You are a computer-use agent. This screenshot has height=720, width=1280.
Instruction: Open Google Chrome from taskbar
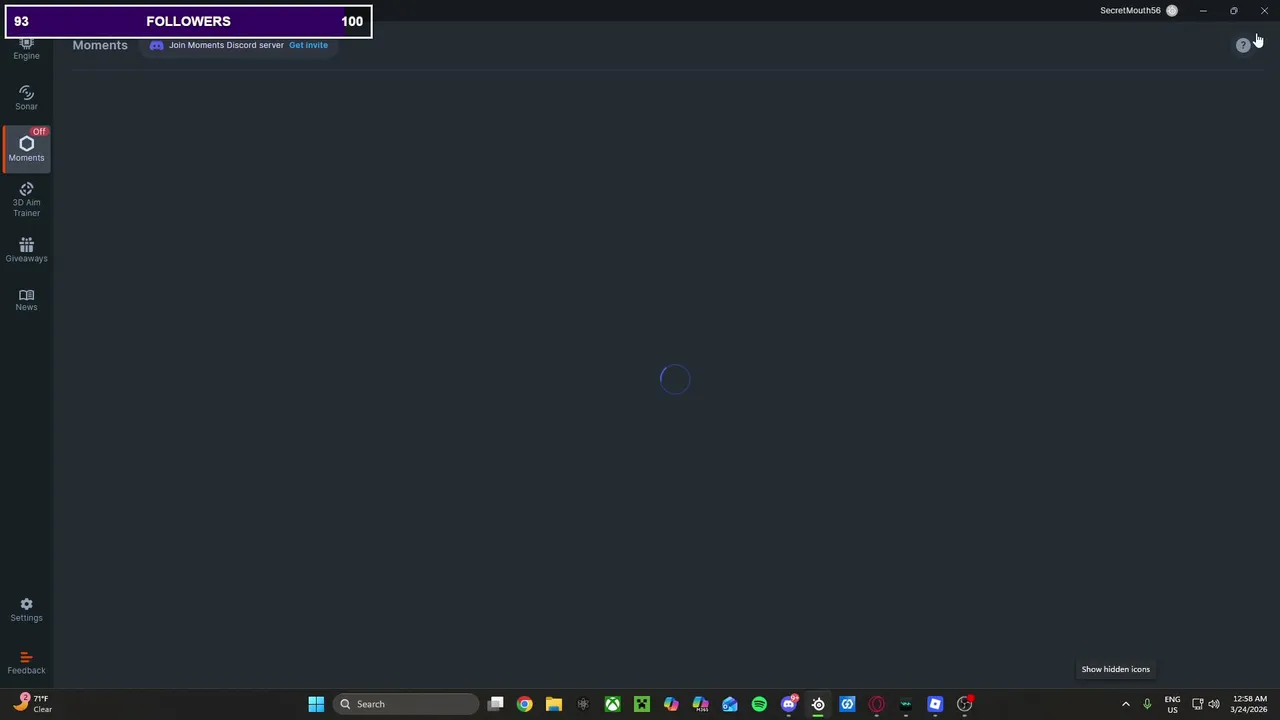[524, 704]
